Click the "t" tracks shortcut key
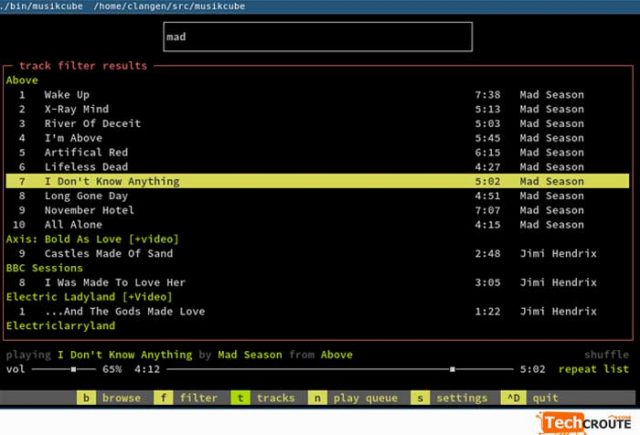The height and width of the screenshot is (435, 640). pos(240,398)
